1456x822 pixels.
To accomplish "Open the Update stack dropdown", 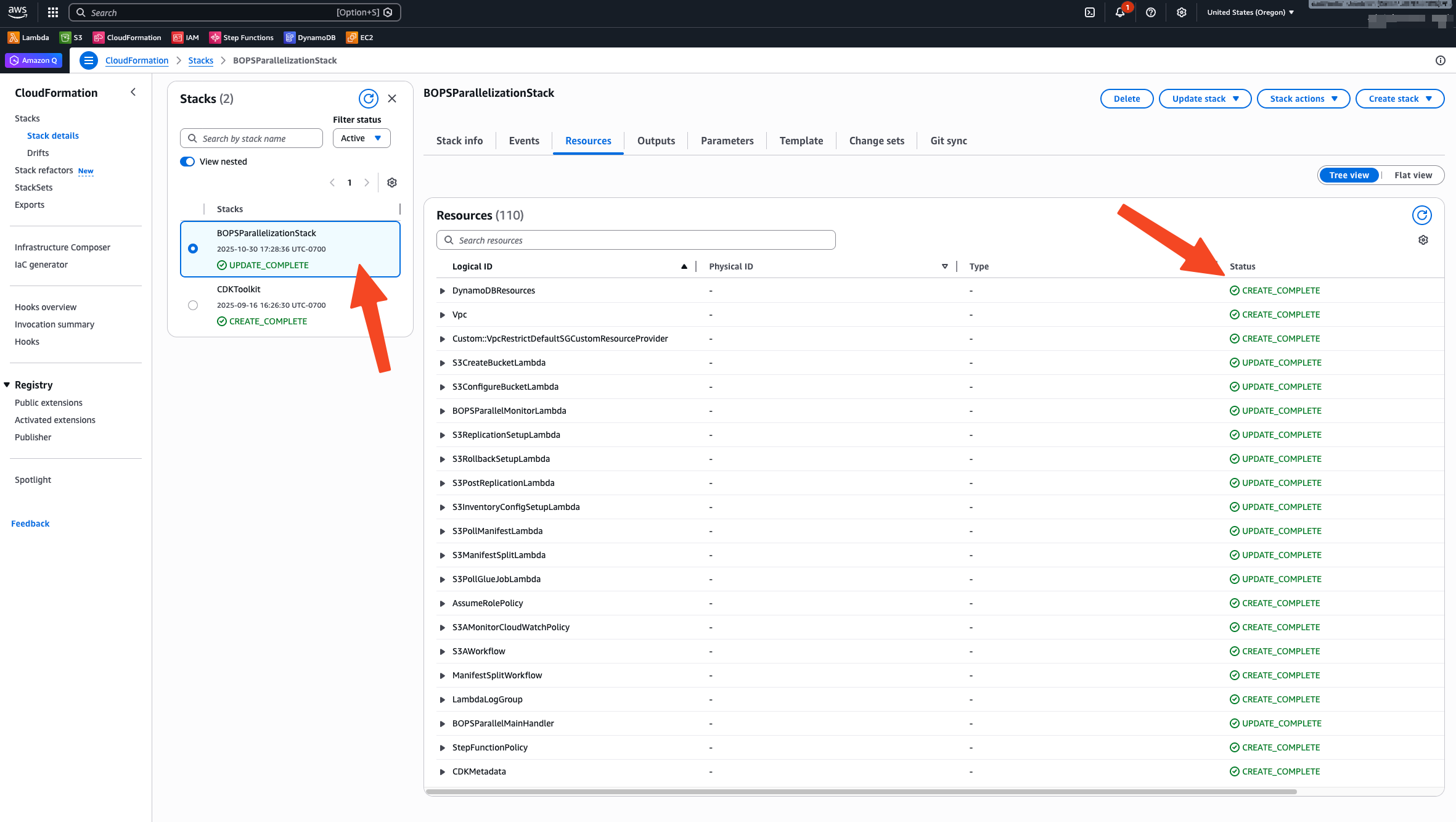I will 1205,99.
